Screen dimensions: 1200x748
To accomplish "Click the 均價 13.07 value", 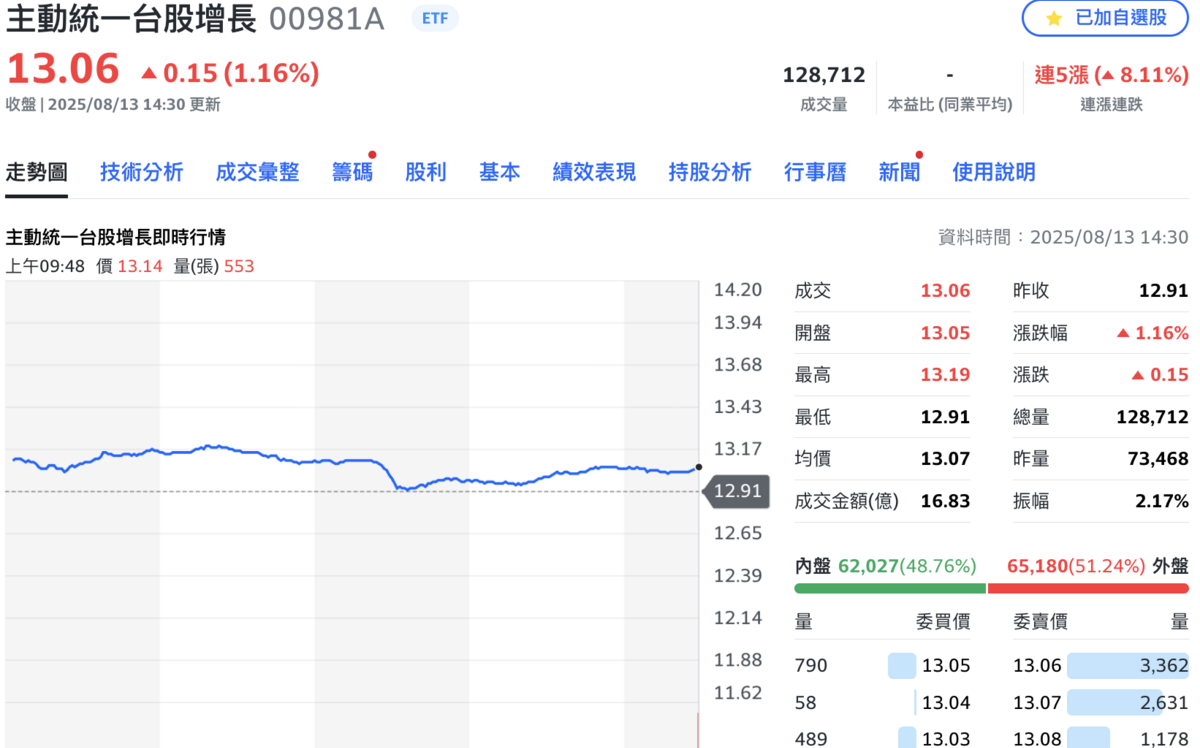I will tap(945, 459).
